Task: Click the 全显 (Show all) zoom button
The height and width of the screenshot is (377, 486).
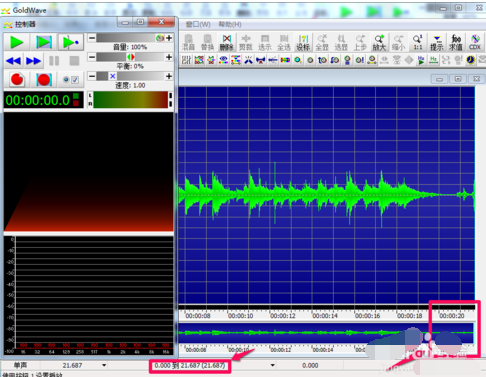Action: tap(322, 43)
